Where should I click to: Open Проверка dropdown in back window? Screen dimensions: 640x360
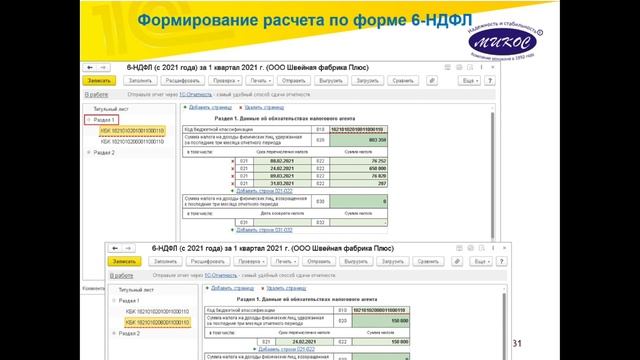pyautogui.click(x=226, y=80)
